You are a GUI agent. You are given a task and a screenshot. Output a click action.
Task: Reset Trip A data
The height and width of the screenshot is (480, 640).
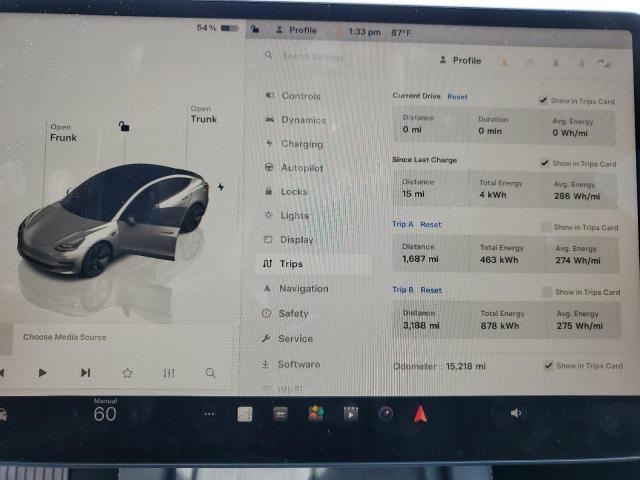431,224
